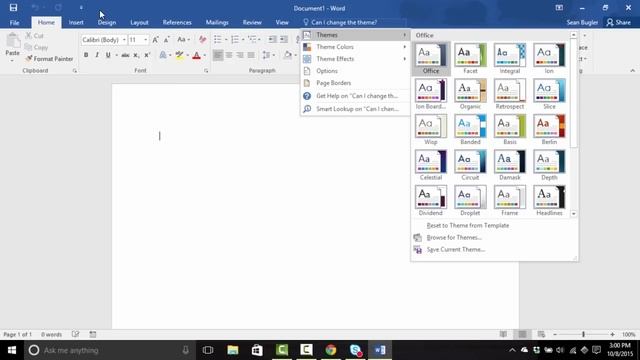Click the Shading paint bucket icon

click(x=288, y=55)
